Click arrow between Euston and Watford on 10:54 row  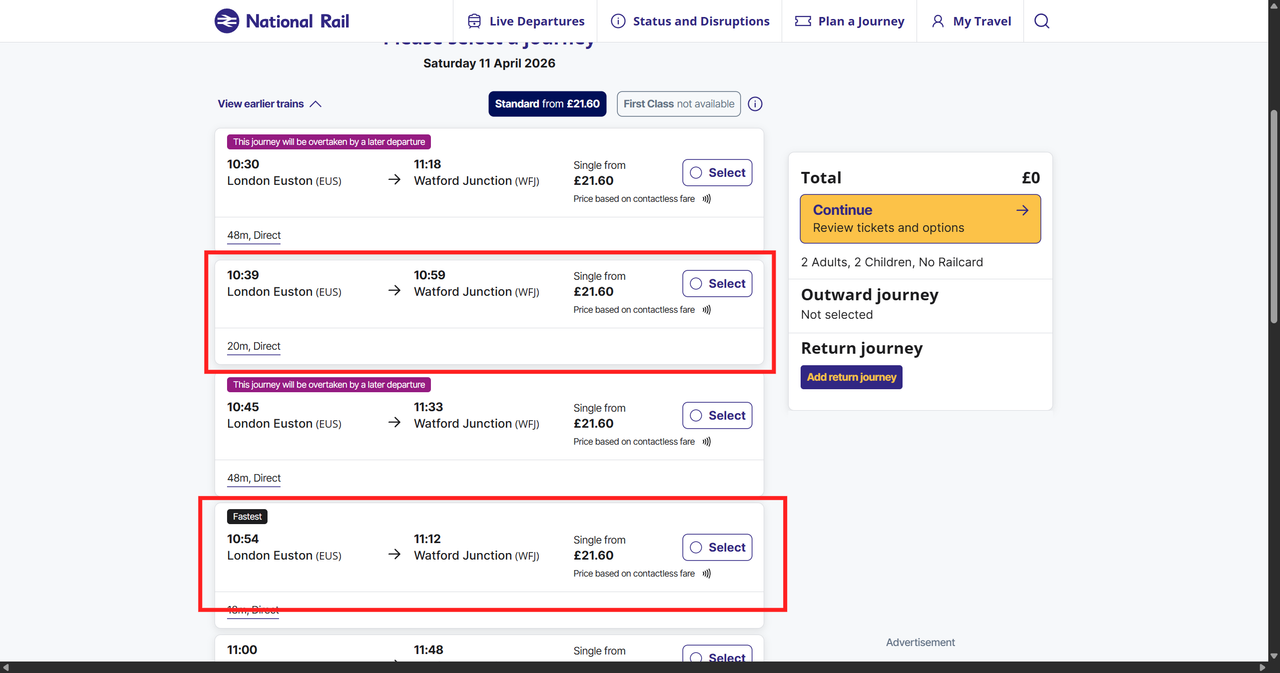click(395, 555)
